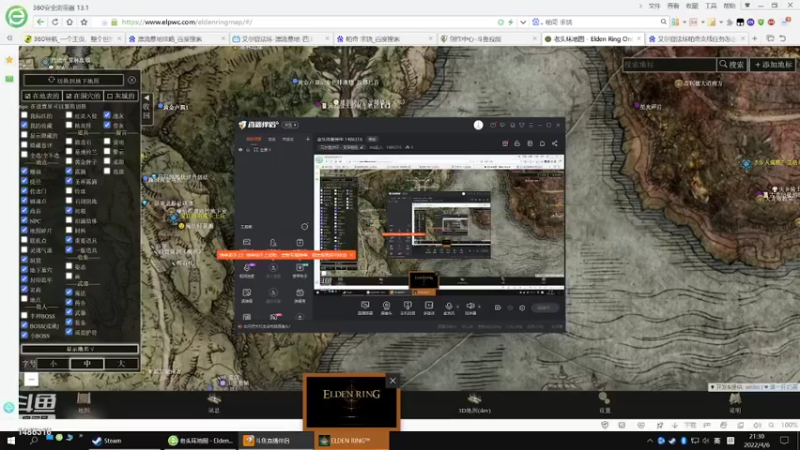The image size is (800, 450).
Task: Collapse the filter panel with the 收回 arrow
Action: pos(146,107)
